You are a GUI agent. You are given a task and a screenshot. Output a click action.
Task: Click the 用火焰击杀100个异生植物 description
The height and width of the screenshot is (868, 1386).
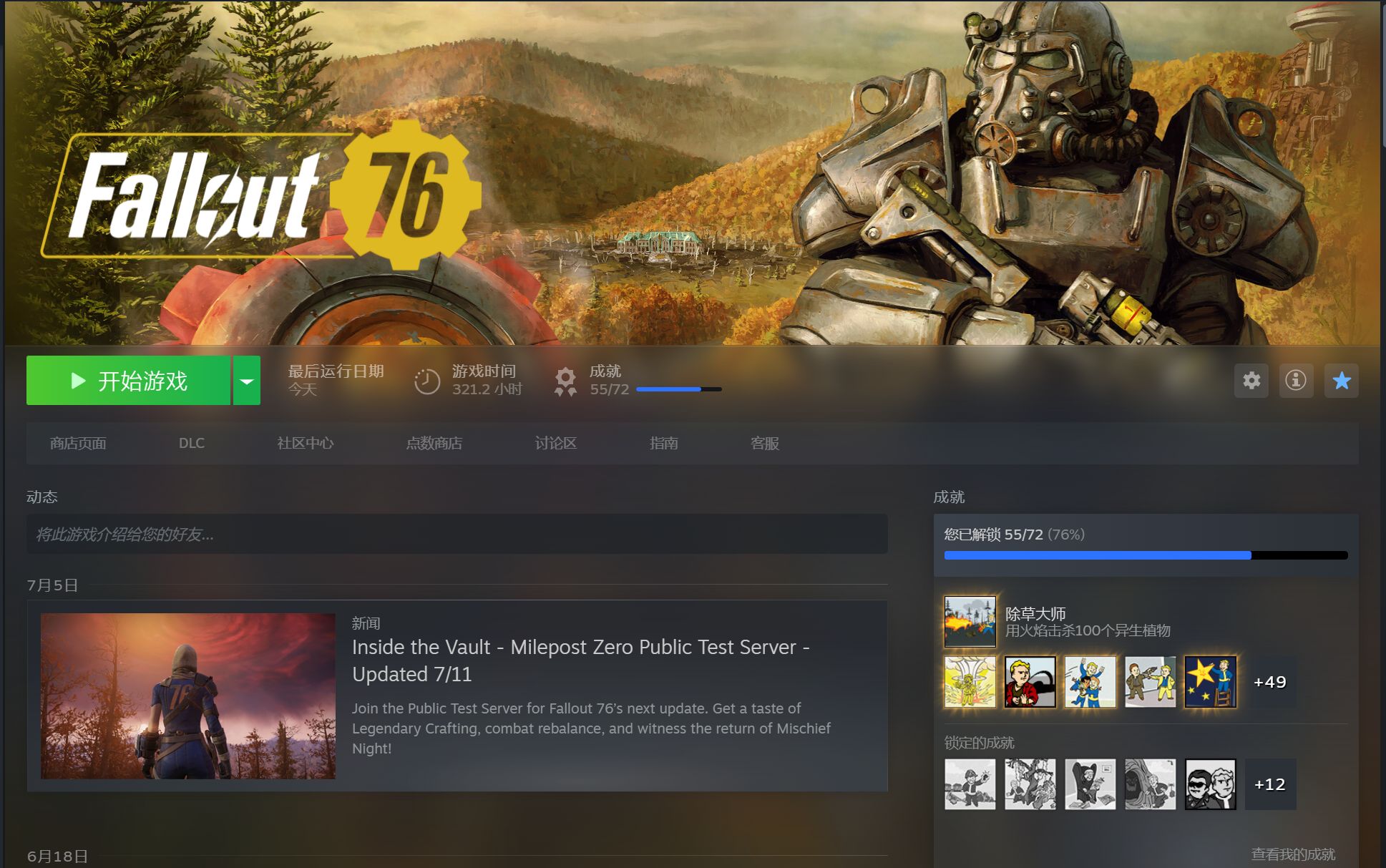1088,630
